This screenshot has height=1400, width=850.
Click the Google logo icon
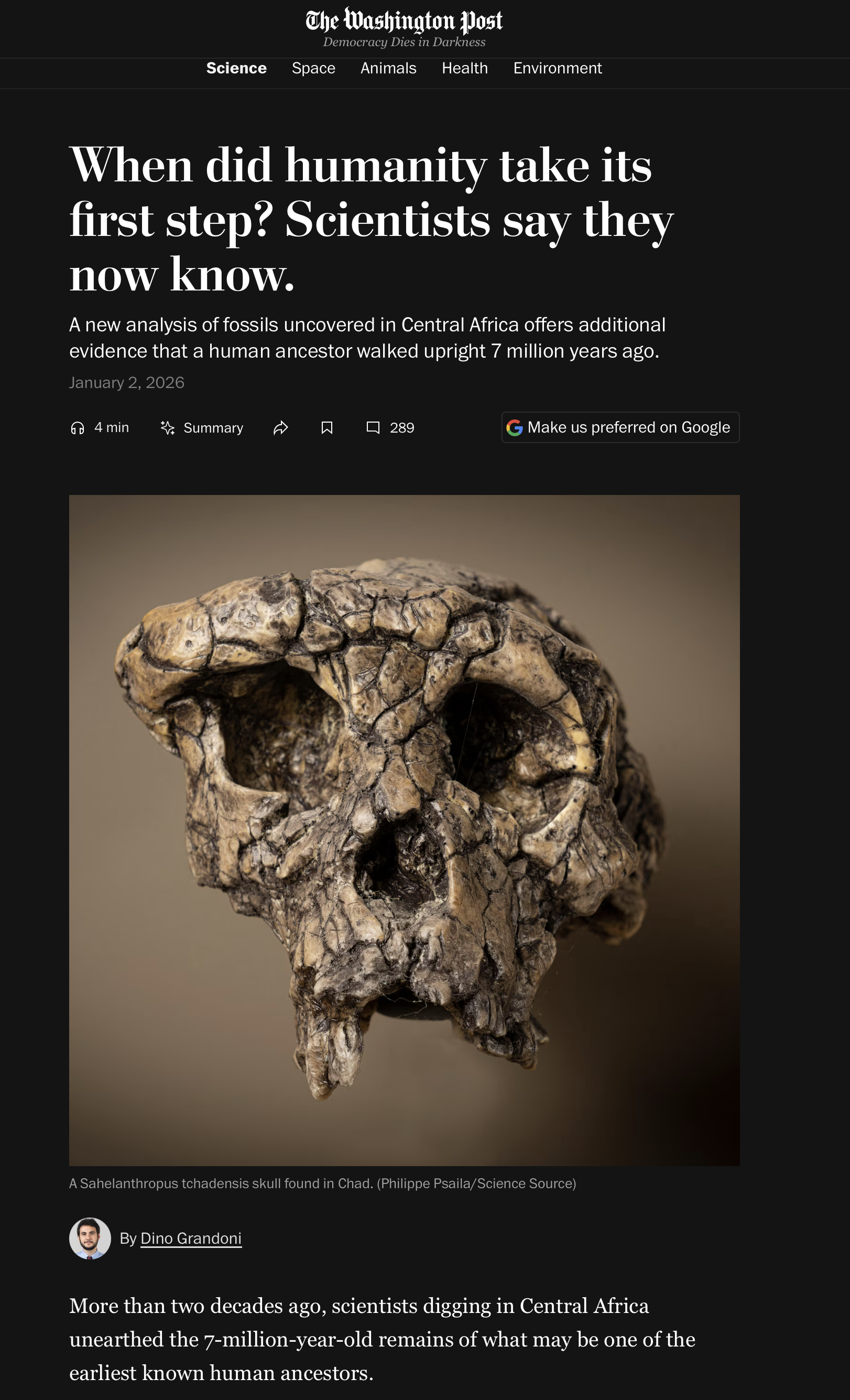(x=515, y=428)
